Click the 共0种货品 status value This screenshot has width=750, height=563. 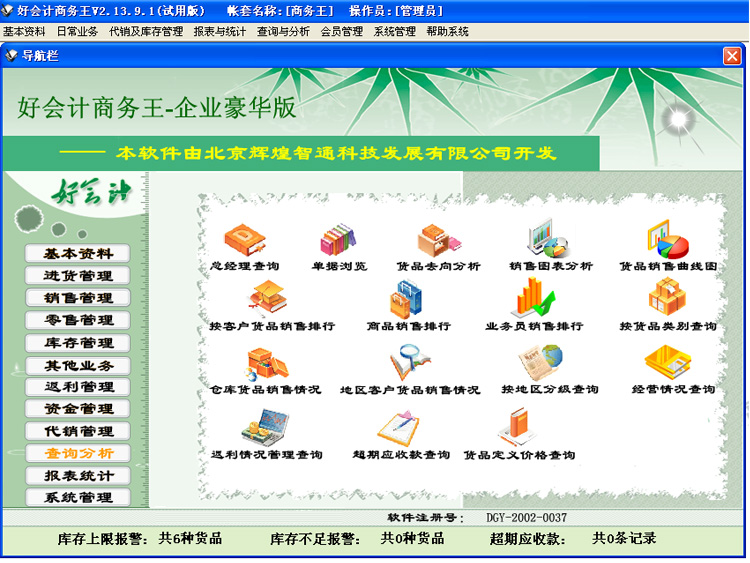[x=412, y=539]
